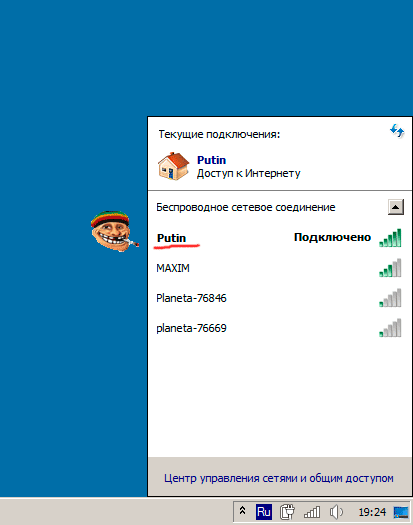Click the blue Putin connection name link
The width and height of the screenshot is (413, 525).
pyautogui.click(x=211, y=160)
